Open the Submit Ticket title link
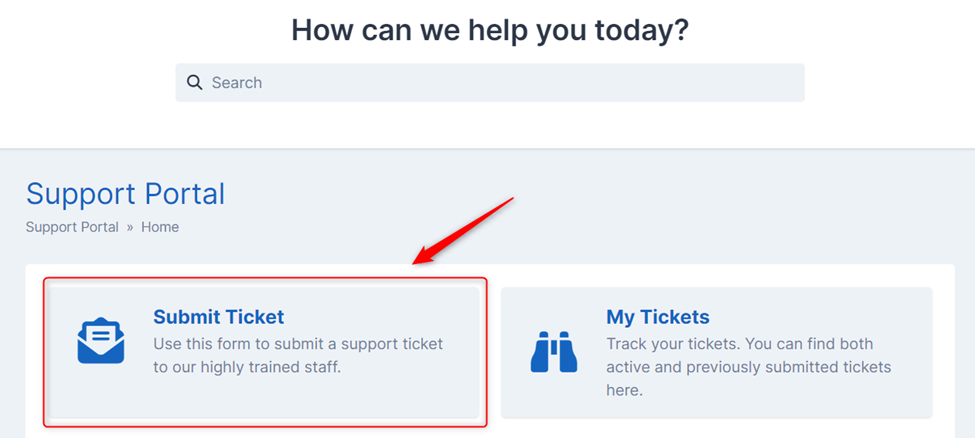 coord(218,317)
